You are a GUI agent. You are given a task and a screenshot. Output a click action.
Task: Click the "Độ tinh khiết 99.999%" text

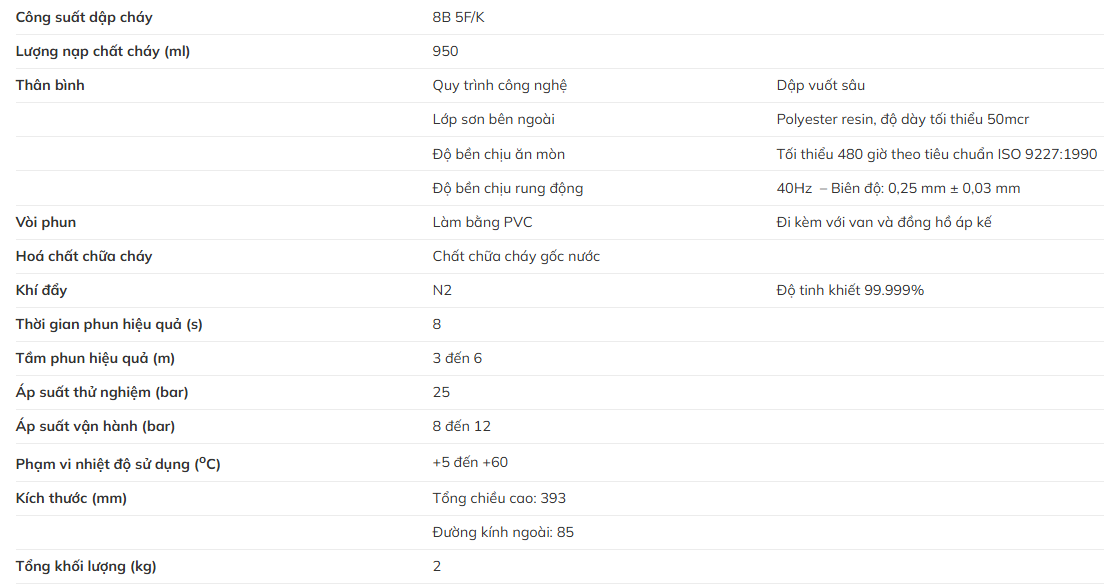(x=850, y=290)
